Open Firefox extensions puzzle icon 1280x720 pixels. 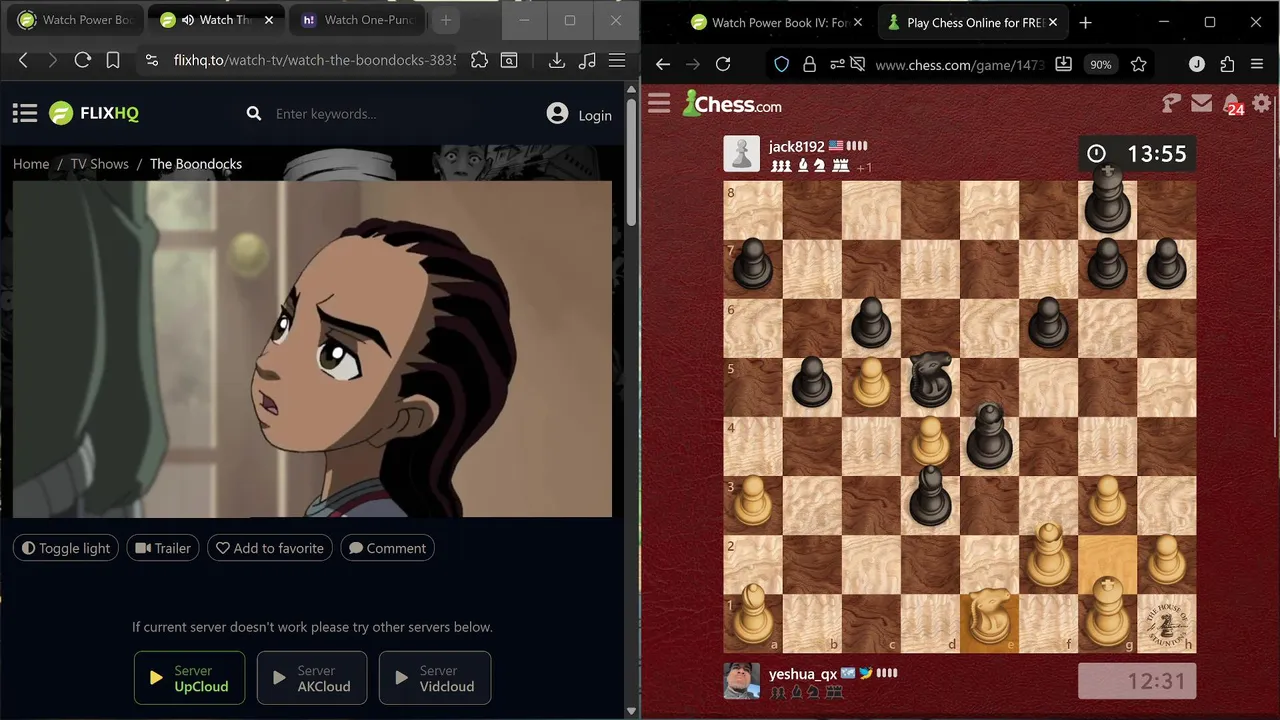(1228, 64)
